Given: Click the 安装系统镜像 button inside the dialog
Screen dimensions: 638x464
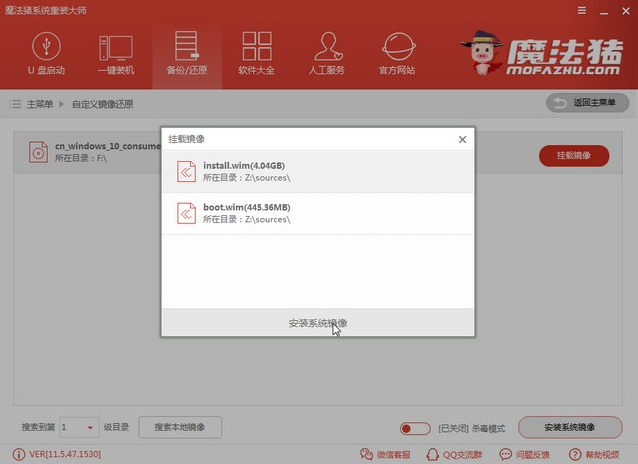Looking at the screenshot, I should point(318,323).
